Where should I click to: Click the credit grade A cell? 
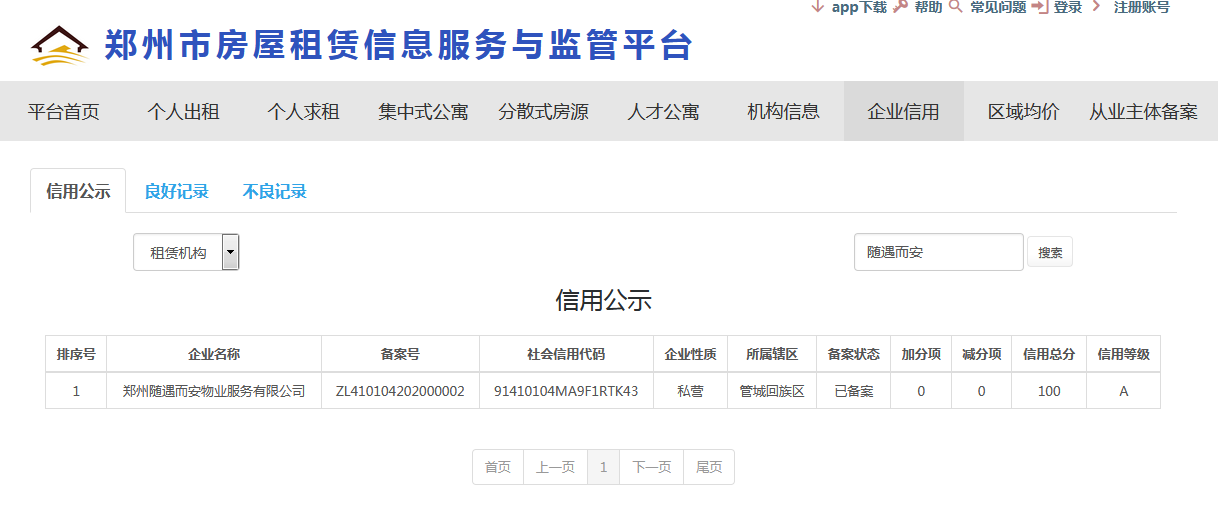coord(1123,391)
